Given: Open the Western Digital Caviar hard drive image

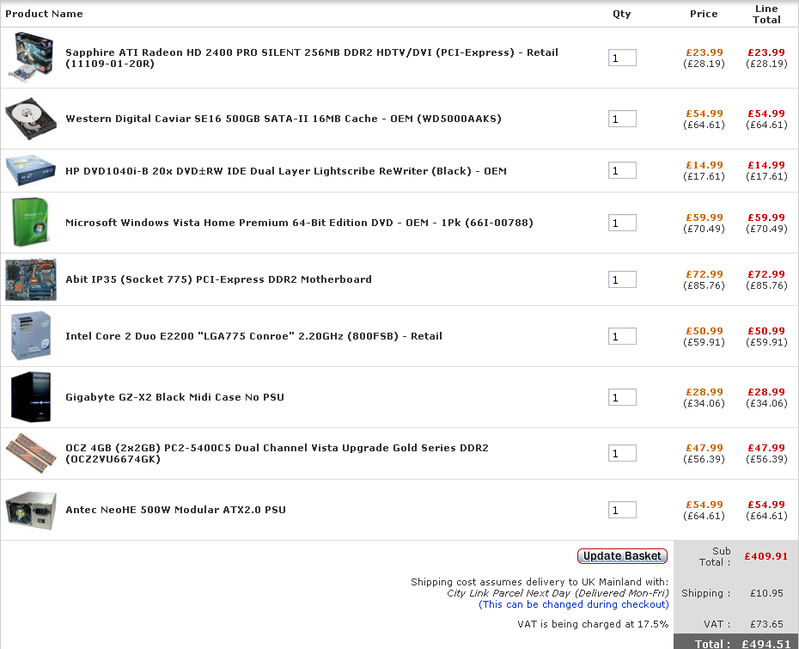Looking at the screenshot, I should coord(31,119).
